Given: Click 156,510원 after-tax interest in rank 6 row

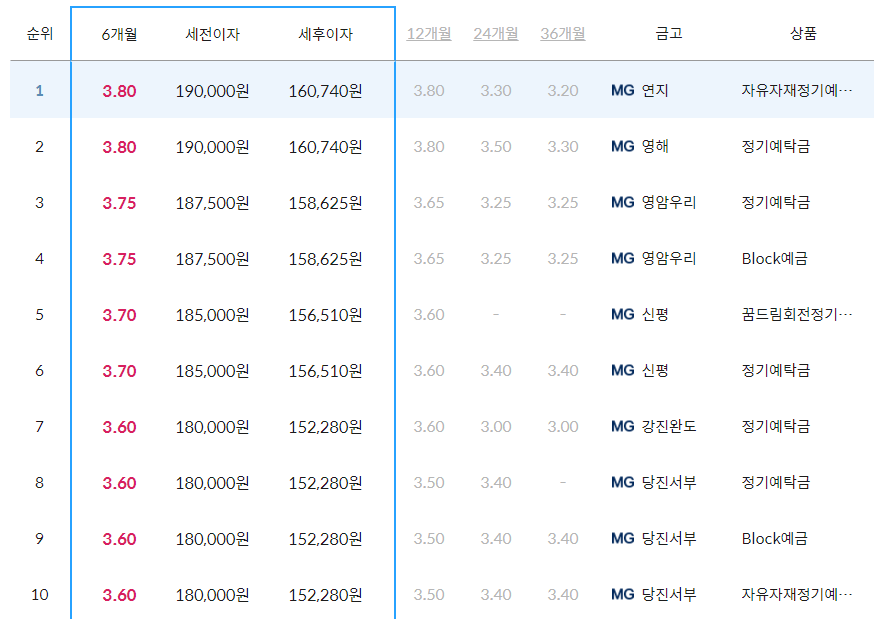Looking at the screenshot, I should 326,371.
